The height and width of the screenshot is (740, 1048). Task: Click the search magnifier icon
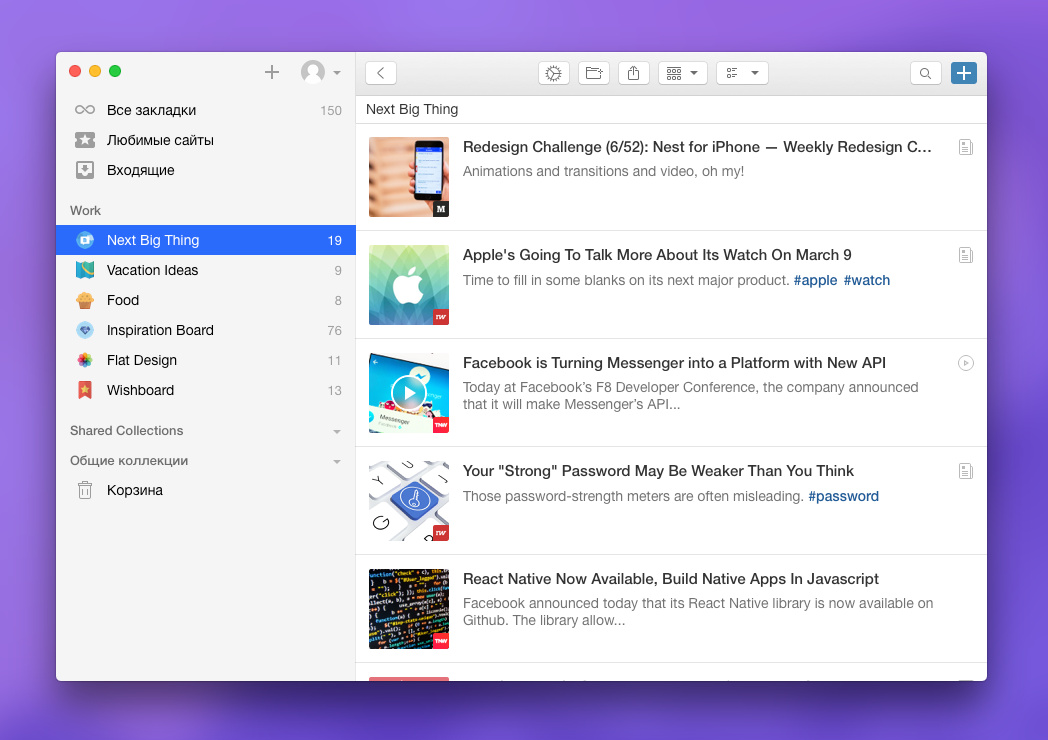pyautogui.click(x=926, y=73)
